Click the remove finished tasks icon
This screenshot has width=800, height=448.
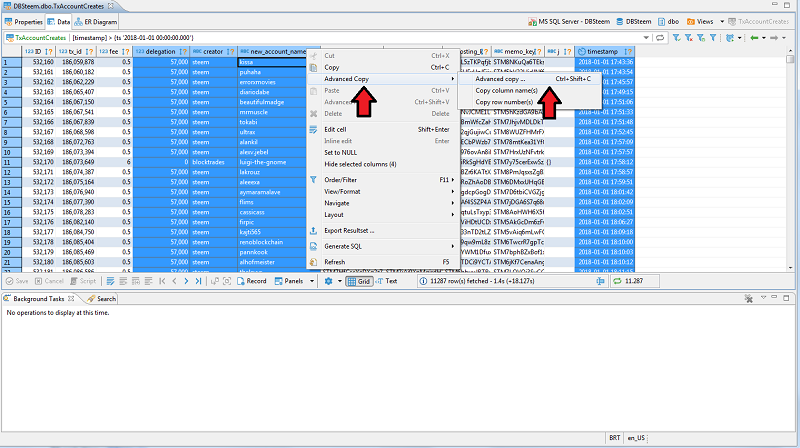click(x=748, y=298)
